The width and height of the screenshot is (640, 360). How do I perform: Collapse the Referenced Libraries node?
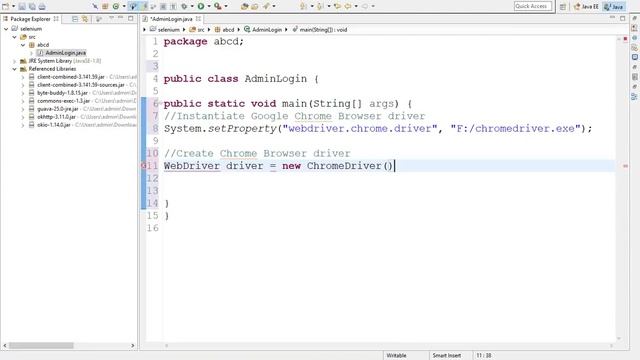pos(14,69)
